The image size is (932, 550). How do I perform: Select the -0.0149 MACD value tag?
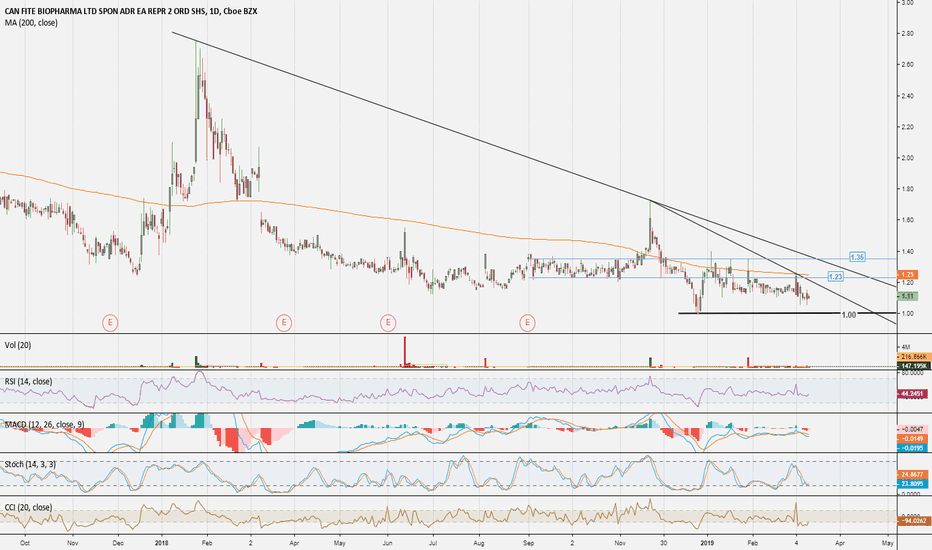pos(911,438)
